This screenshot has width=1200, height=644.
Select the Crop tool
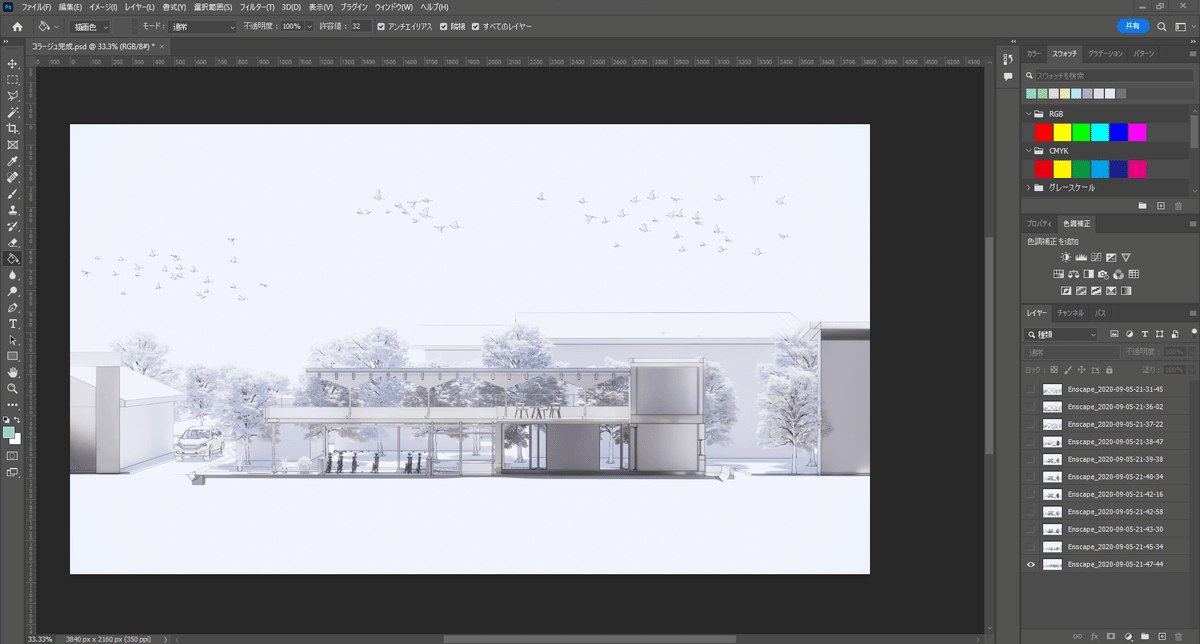coord(13,129)
